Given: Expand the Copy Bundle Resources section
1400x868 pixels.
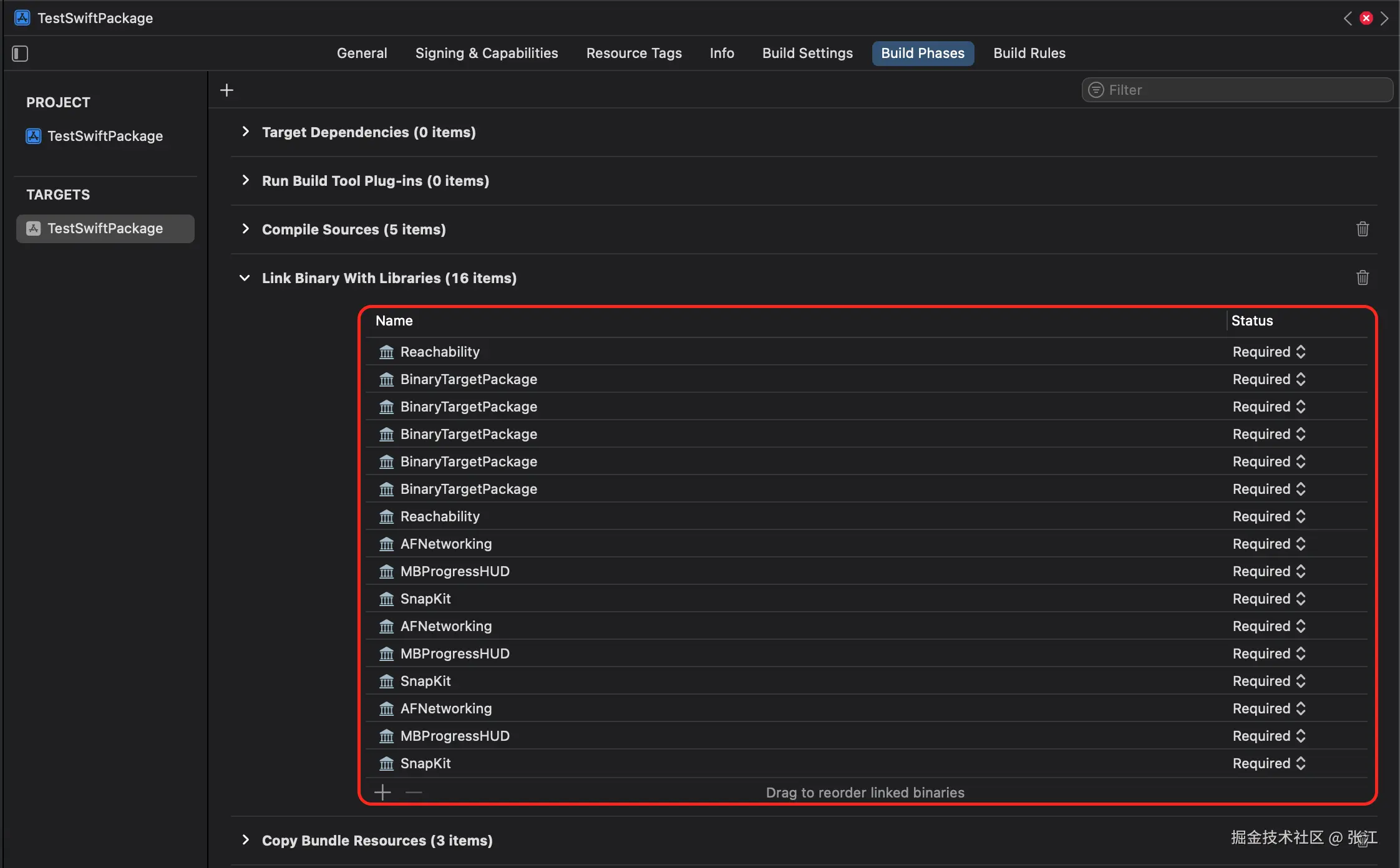Looking at the screenshot, I should click(245, 840).
